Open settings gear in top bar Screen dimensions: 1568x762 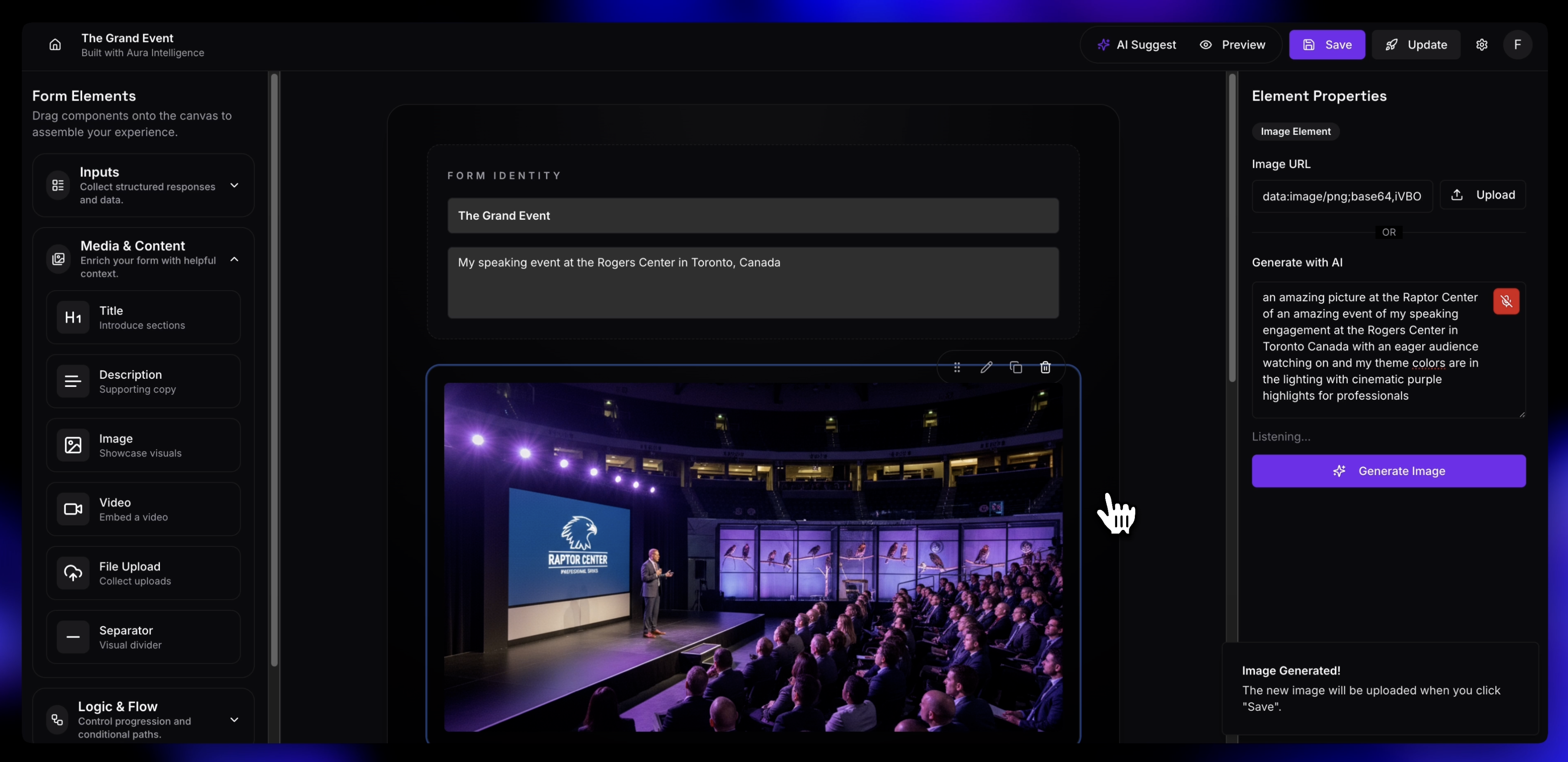coord(1482,44)
